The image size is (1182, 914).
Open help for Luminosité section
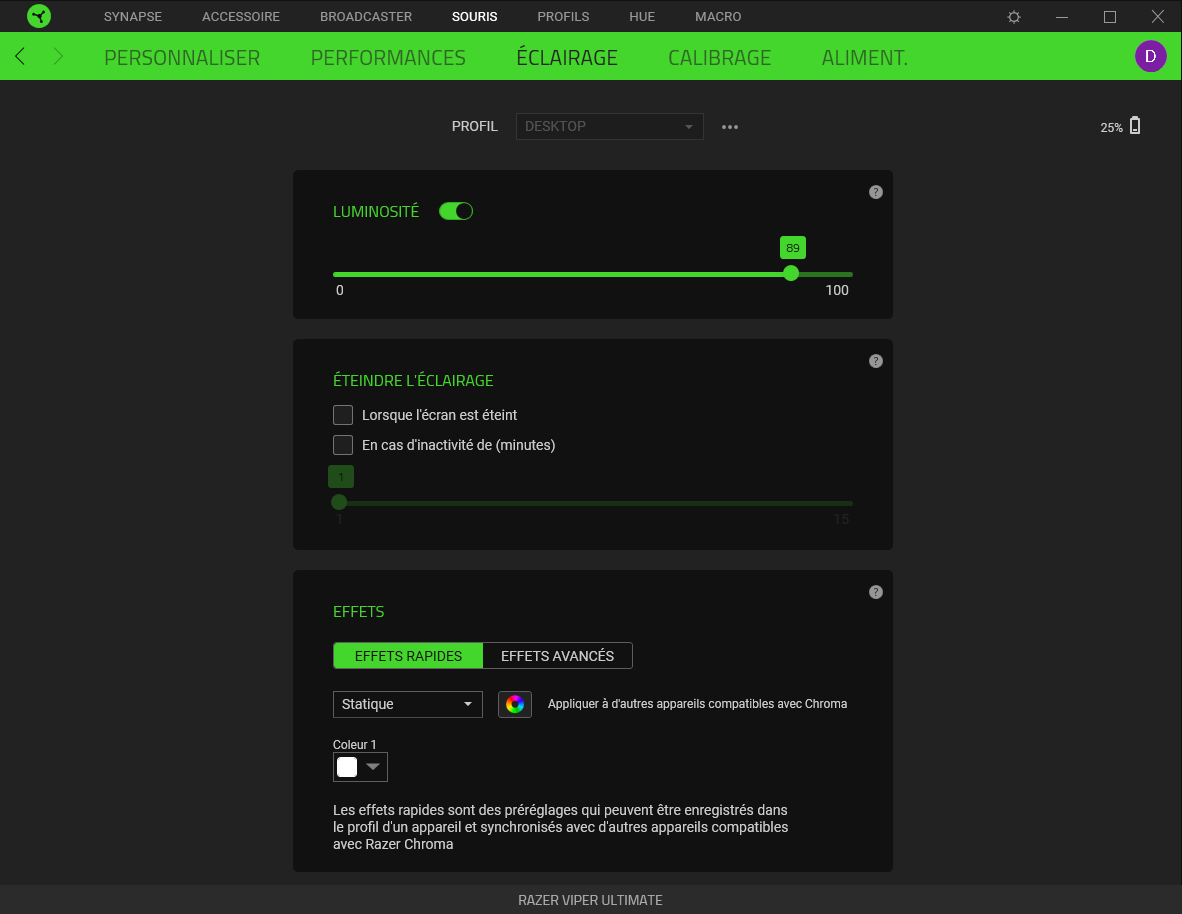[875, 192]
